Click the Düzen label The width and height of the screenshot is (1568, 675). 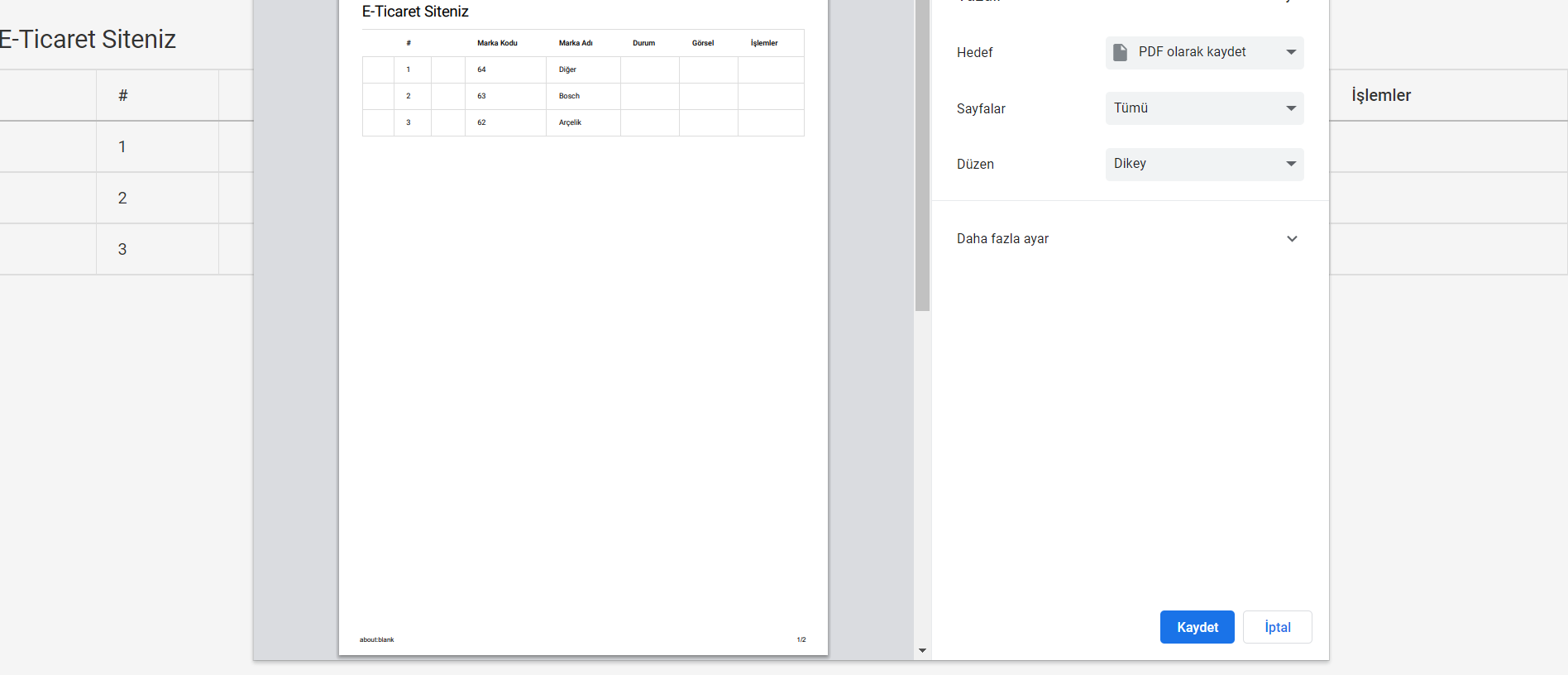[975, 164]
